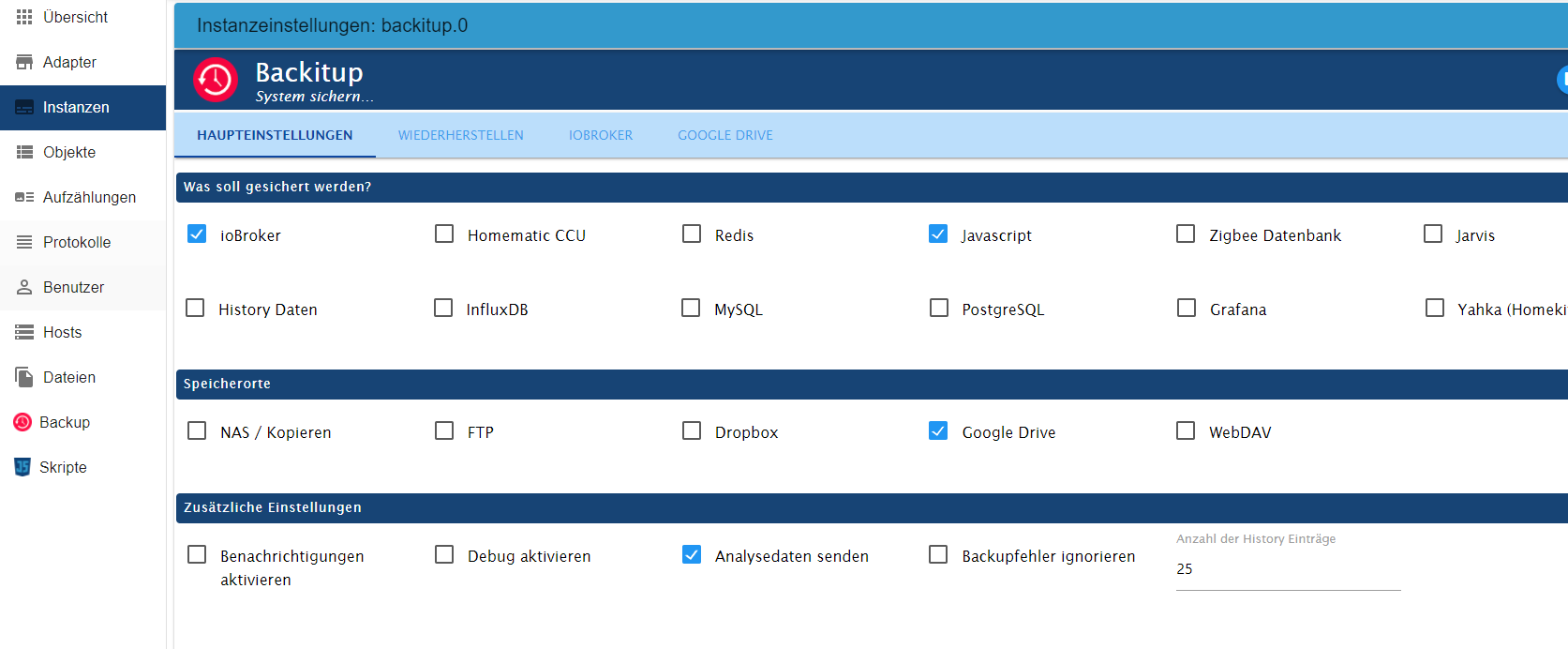The image size is (1568, 649).
Task: Uncheck Analysedaten senden
Action: (x=692, y=554)
